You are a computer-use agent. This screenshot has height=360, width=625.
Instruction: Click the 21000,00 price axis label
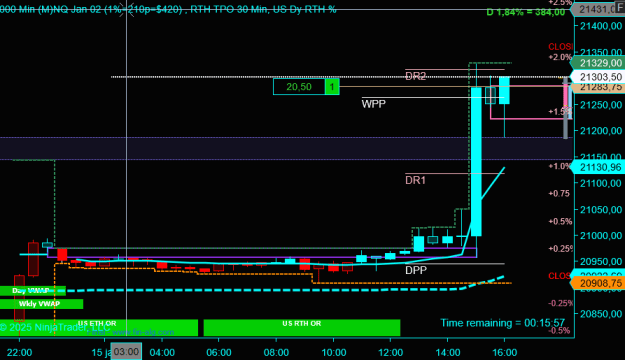(601, 236)
